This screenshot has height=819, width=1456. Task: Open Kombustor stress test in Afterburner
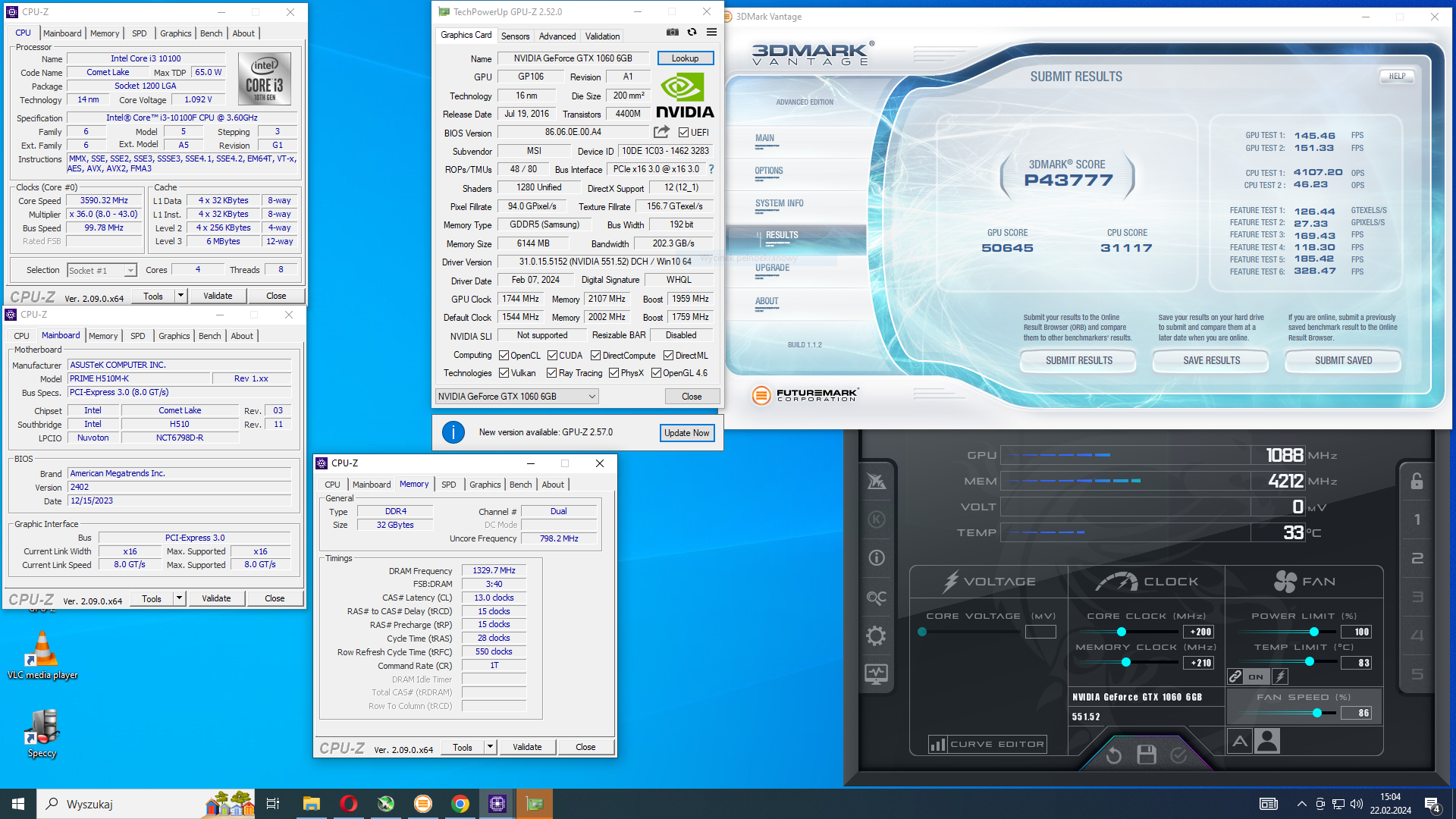coord(877,519)
